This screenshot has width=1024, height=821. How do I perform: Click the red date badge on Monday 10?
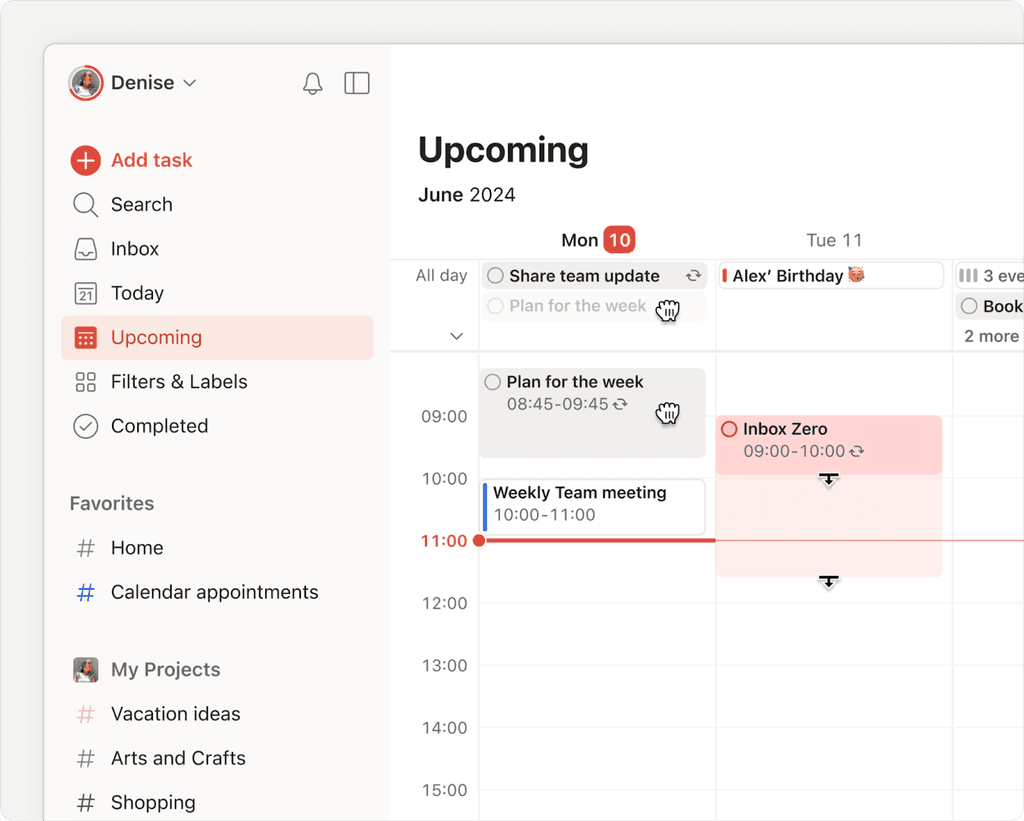tap(621, 240)
